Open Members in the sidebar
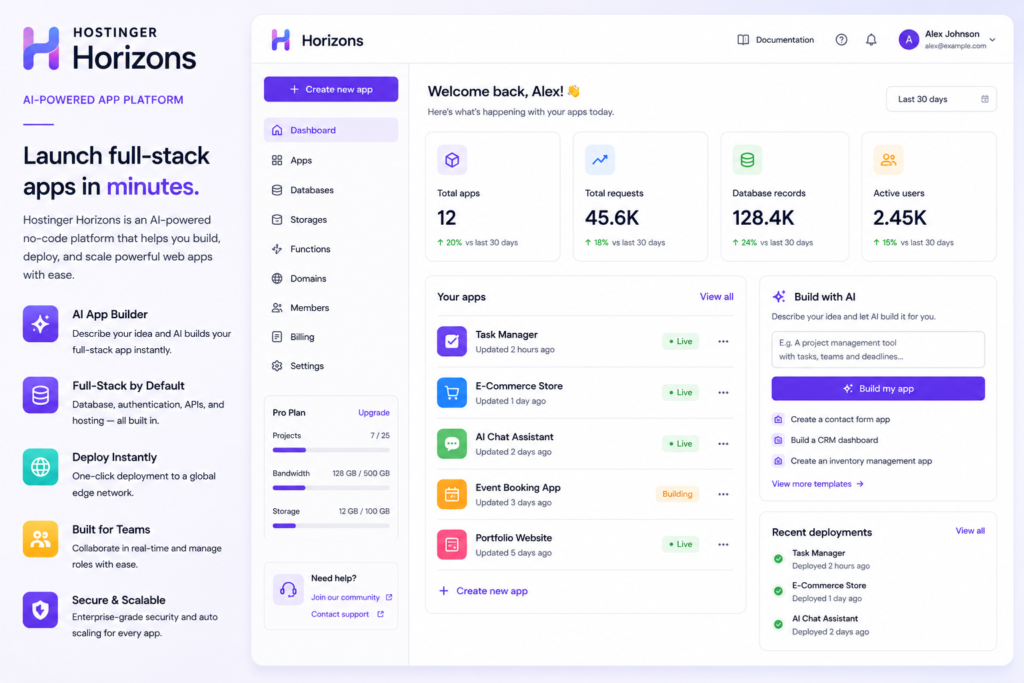Screen dimensions: 1024x683 [331, 308]
